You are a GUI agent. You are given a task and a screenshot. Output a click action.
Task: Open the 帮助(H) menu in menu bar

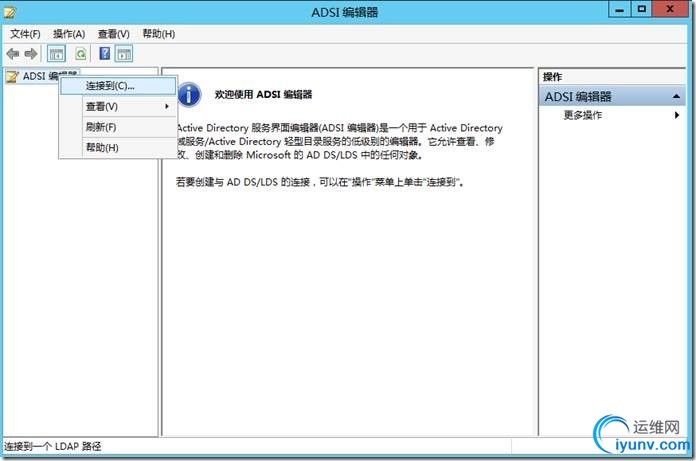[x=158, y=34]
